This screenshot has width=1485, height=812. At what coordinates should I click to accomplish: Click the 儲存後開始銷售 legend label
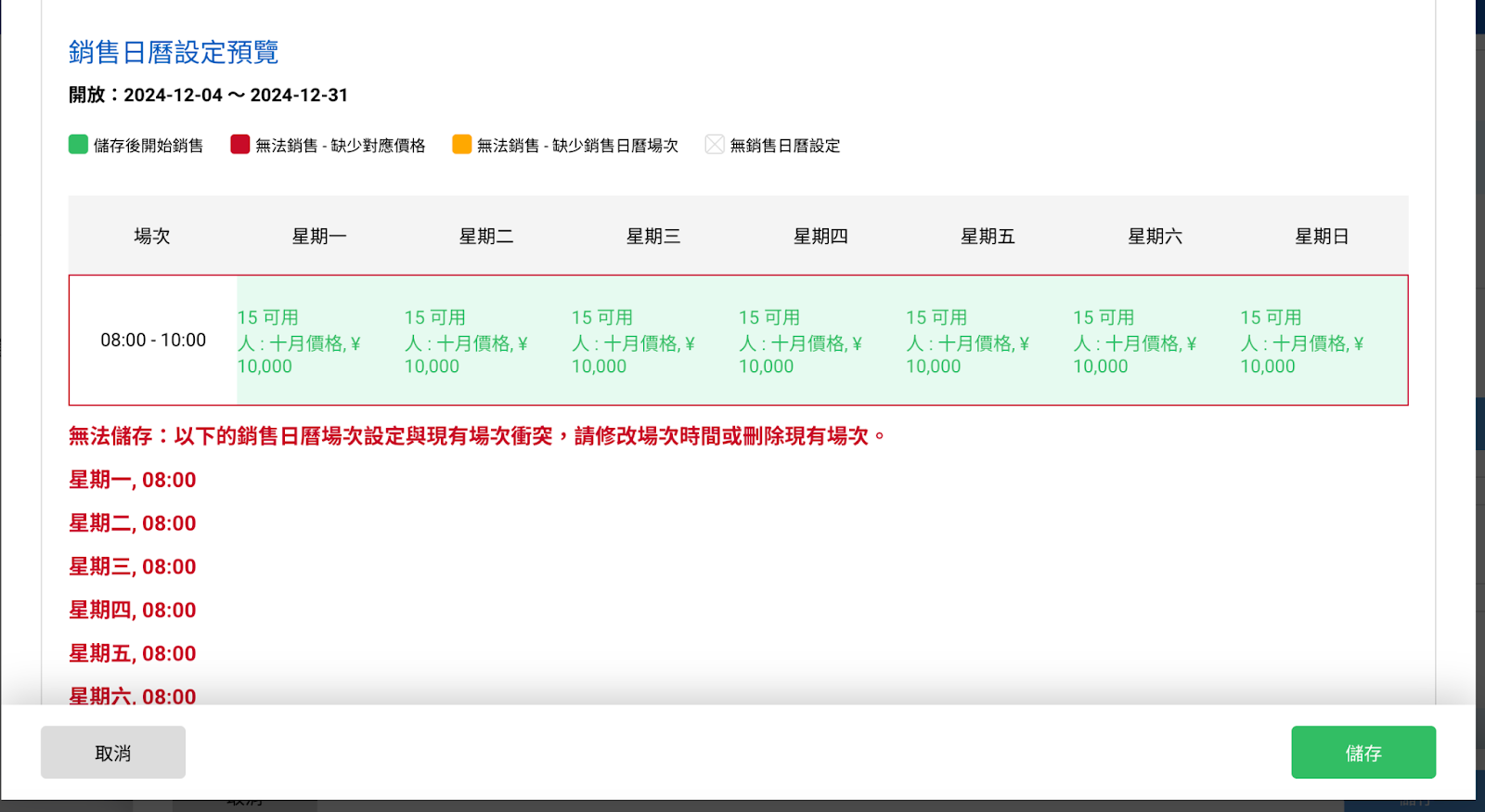click(x=148, y=145)
